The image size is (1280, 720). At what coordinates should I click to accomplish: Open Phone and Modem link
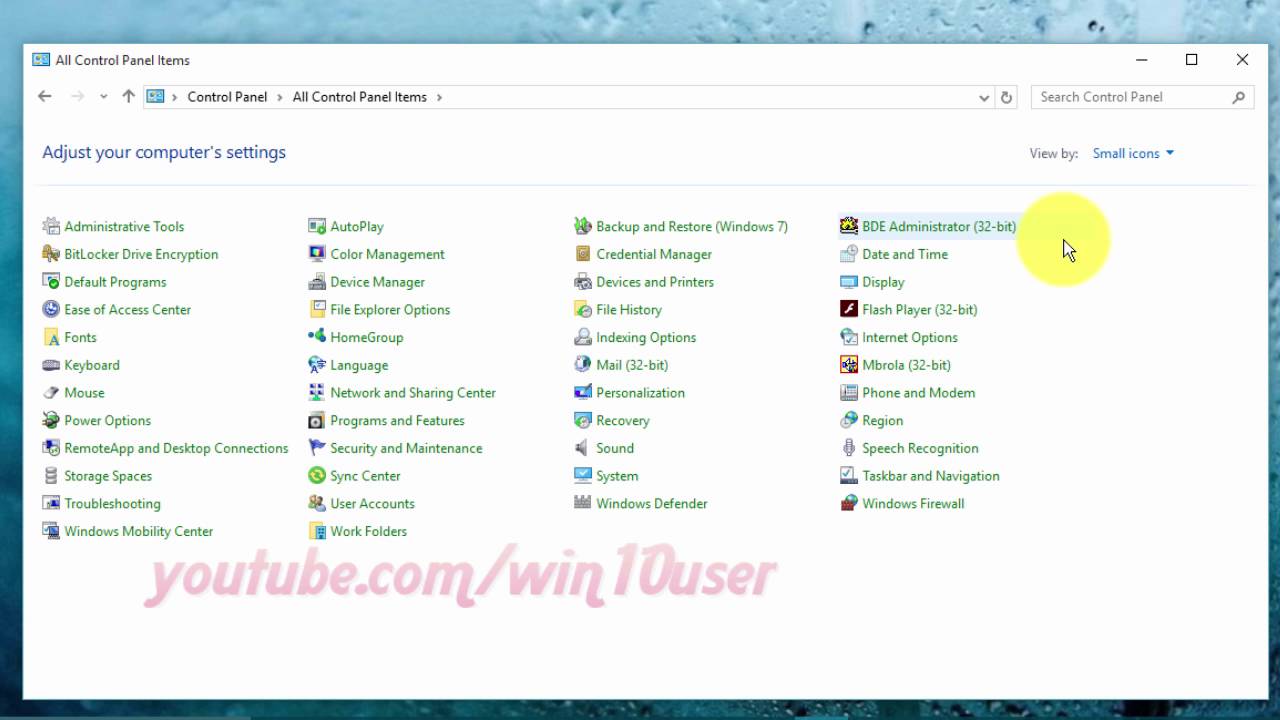(x=918, y=393)
